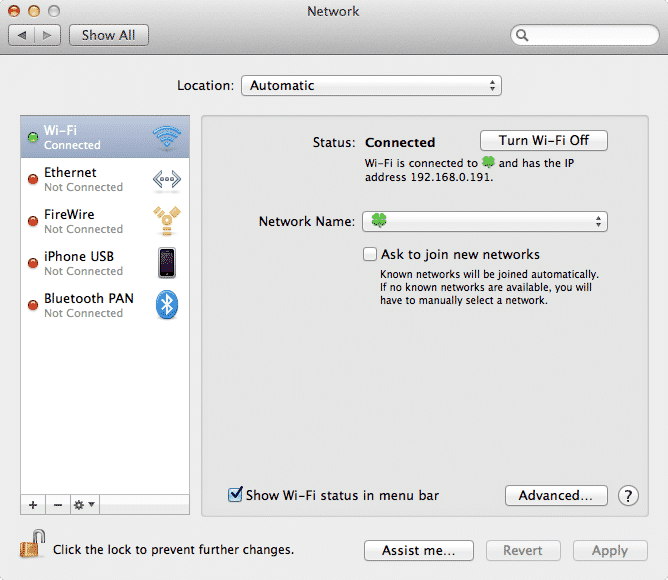Open Advanced network settings
This screenshot has width=668, height=580.
(556, 495)
